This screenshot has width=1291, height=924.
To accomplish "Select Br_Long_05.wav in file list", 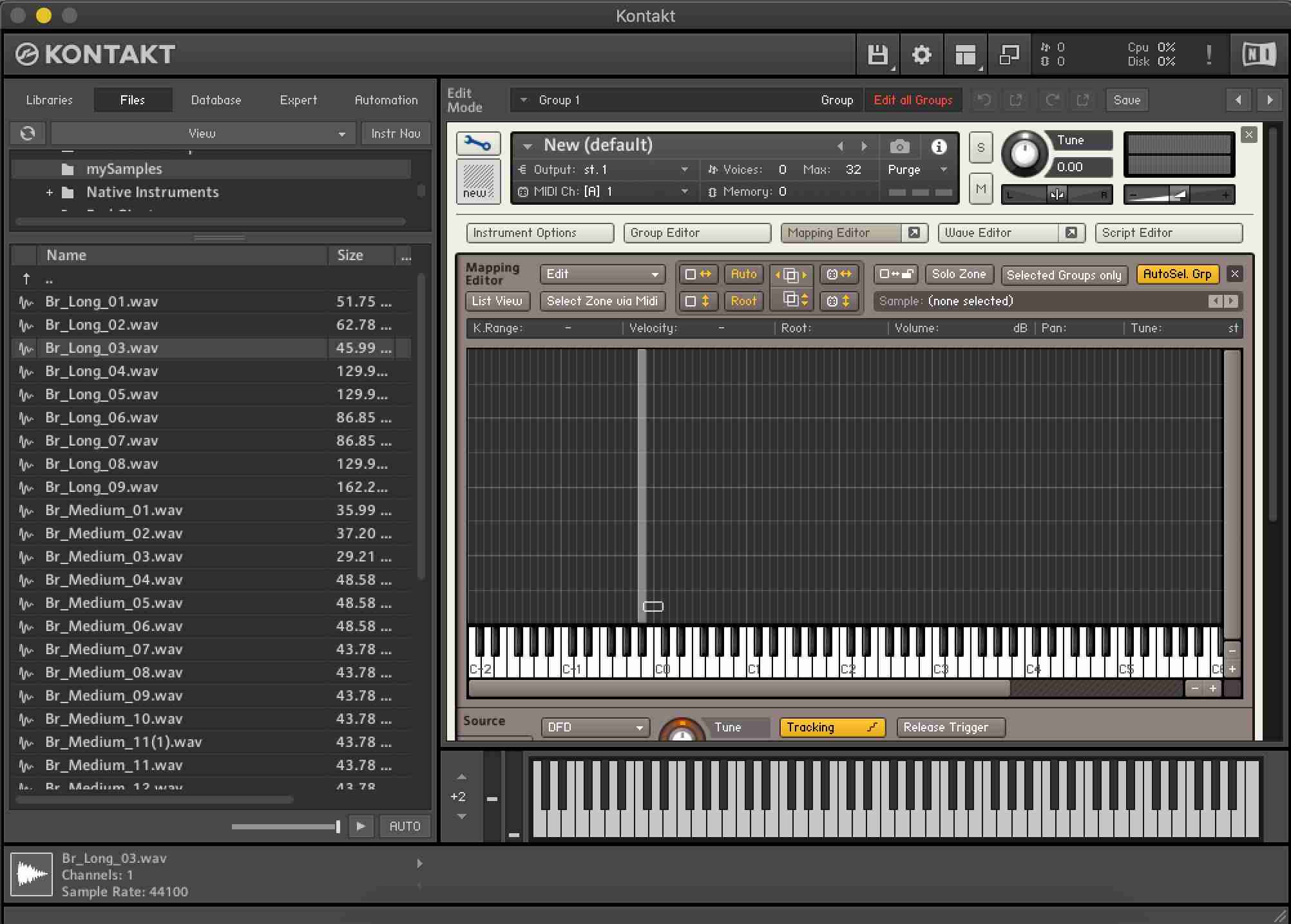I will coord(211,394).
